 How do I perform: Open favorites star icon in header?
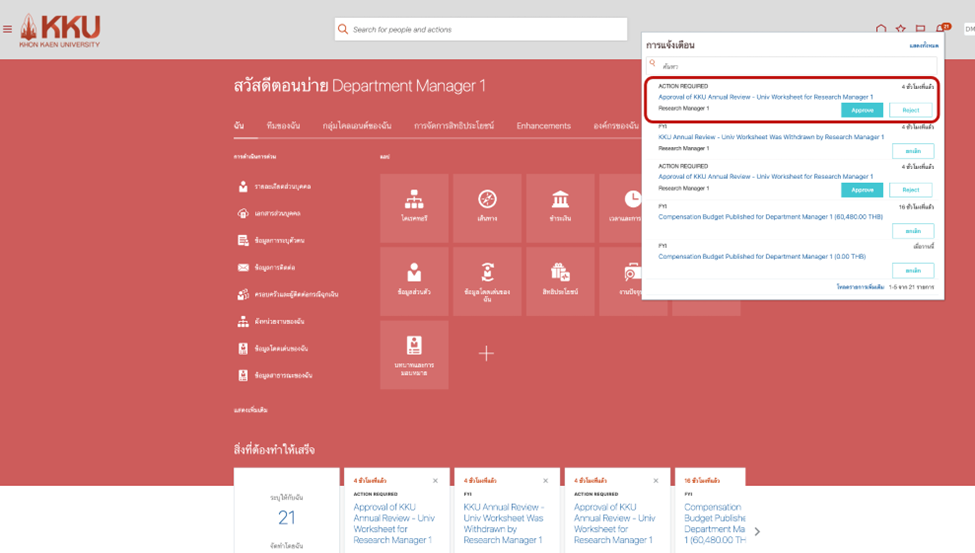pos(900,30)
